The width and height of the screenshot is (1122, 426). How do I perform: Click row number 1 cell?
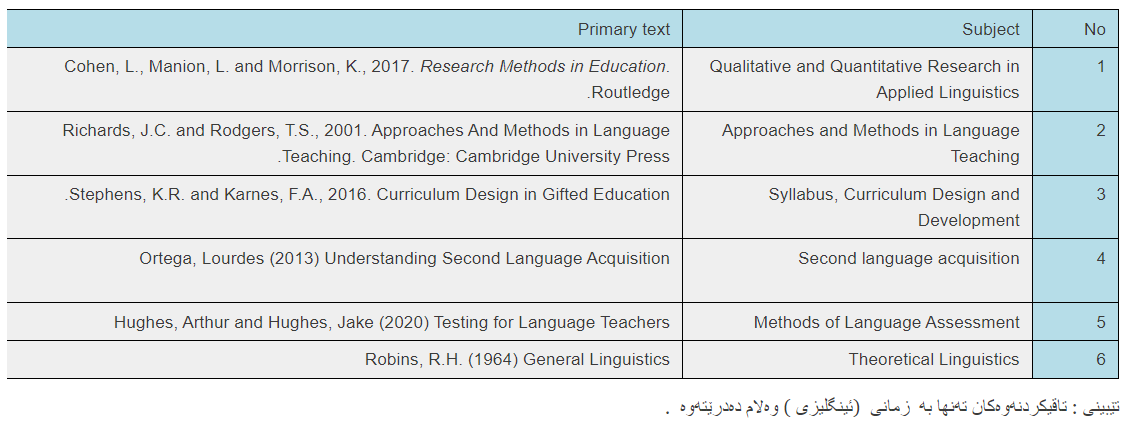click(x=1075, y=79)
